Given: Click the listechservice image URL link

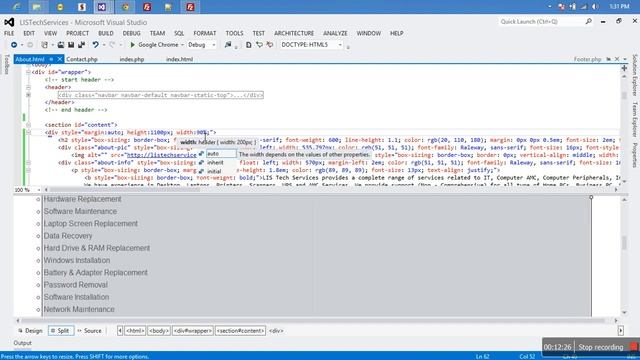Looking at the screenshot, I should (x=162, y=155).
